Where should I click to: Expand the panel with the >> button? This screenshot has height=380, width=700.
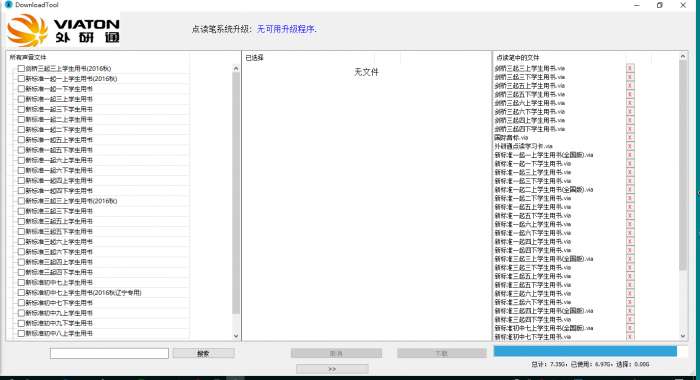[x=332, y=369]
